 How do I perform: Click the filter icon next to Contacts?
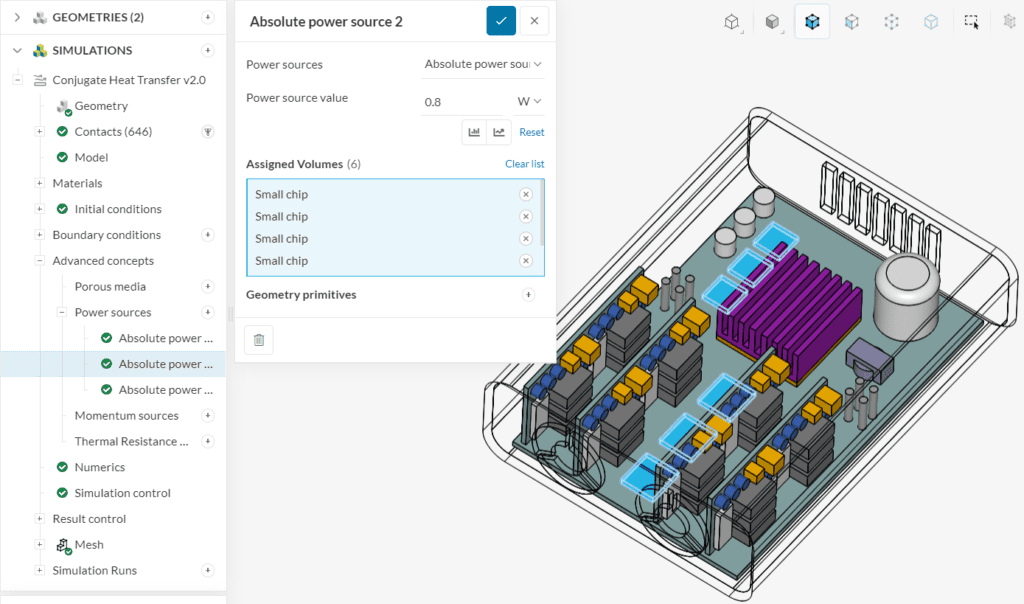tap(208, 132)
